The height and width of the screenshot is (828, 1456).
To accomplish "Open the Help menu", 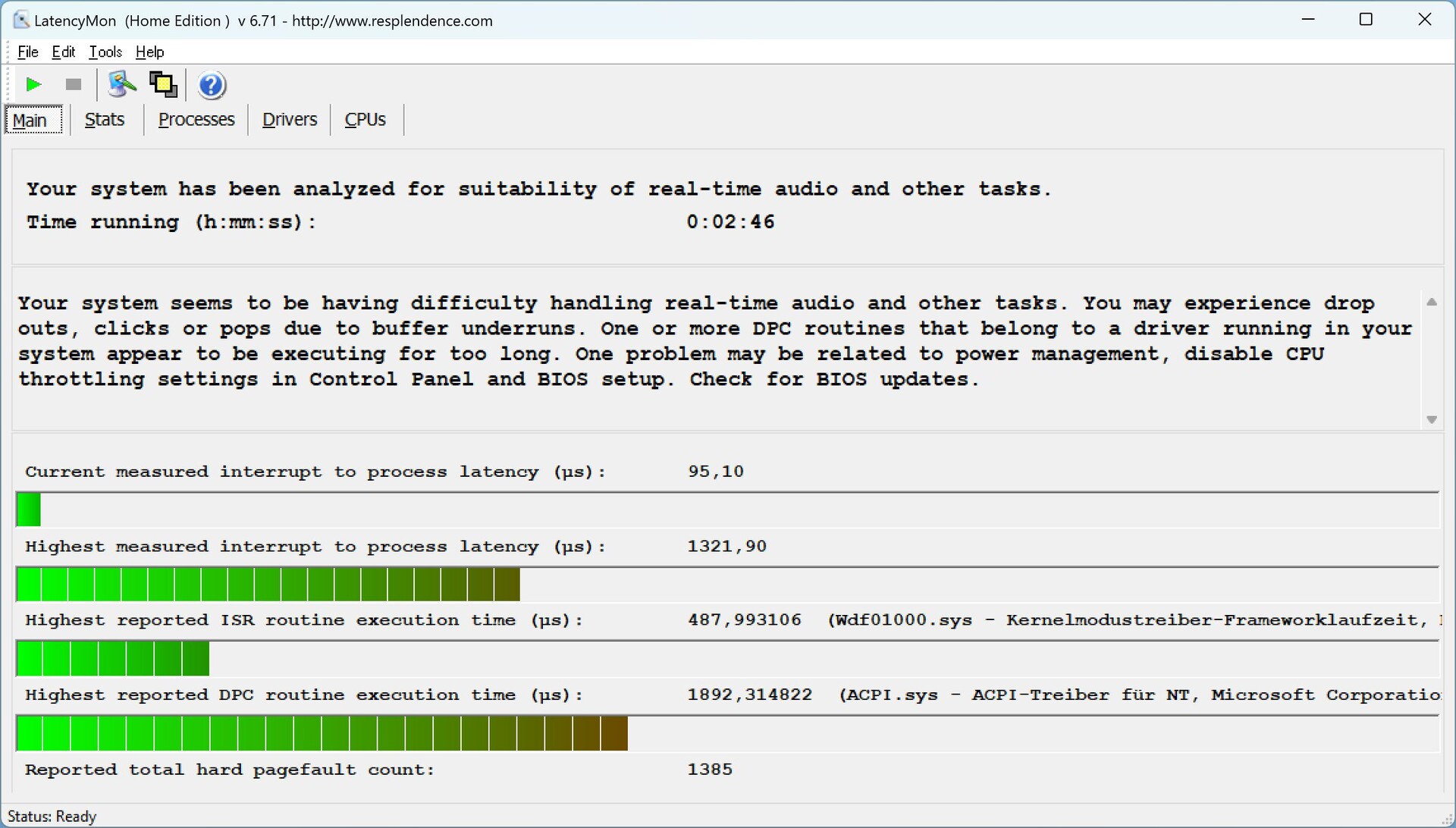I will tap(149, 52).
